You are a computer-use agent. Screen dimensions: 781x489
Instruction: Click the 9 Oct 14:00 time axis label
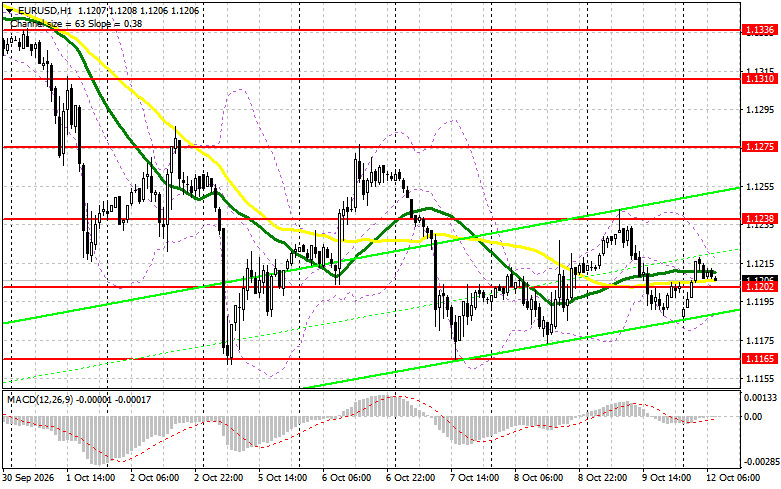[x=666, y=478]
